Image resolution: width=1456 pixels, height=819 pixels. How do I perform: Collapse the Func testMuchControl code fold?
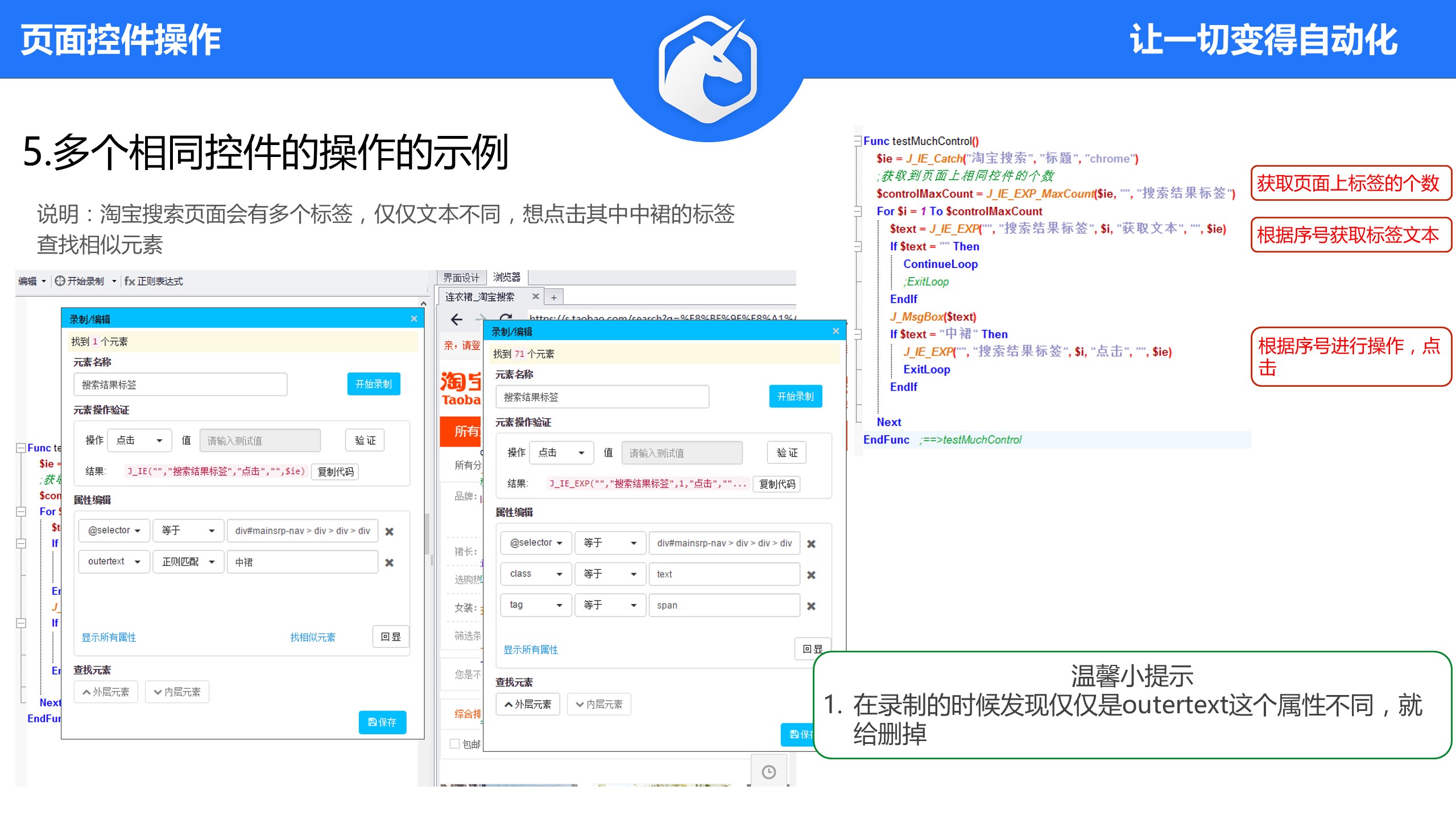pos(858,141)
